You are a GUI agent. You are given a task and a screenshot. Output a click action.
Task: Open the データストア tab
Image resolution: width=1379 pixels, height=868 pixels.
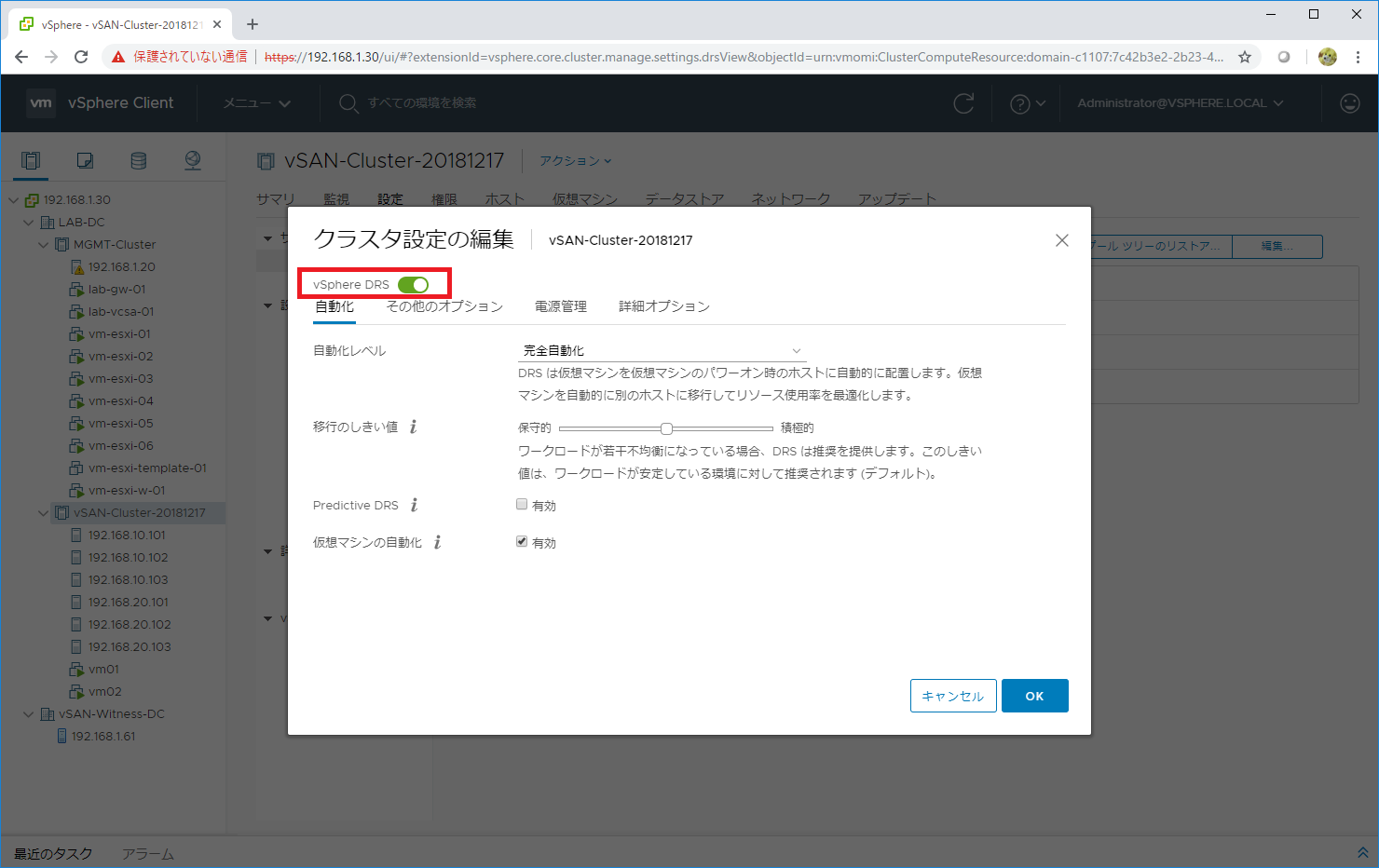[x=685, y=199]
